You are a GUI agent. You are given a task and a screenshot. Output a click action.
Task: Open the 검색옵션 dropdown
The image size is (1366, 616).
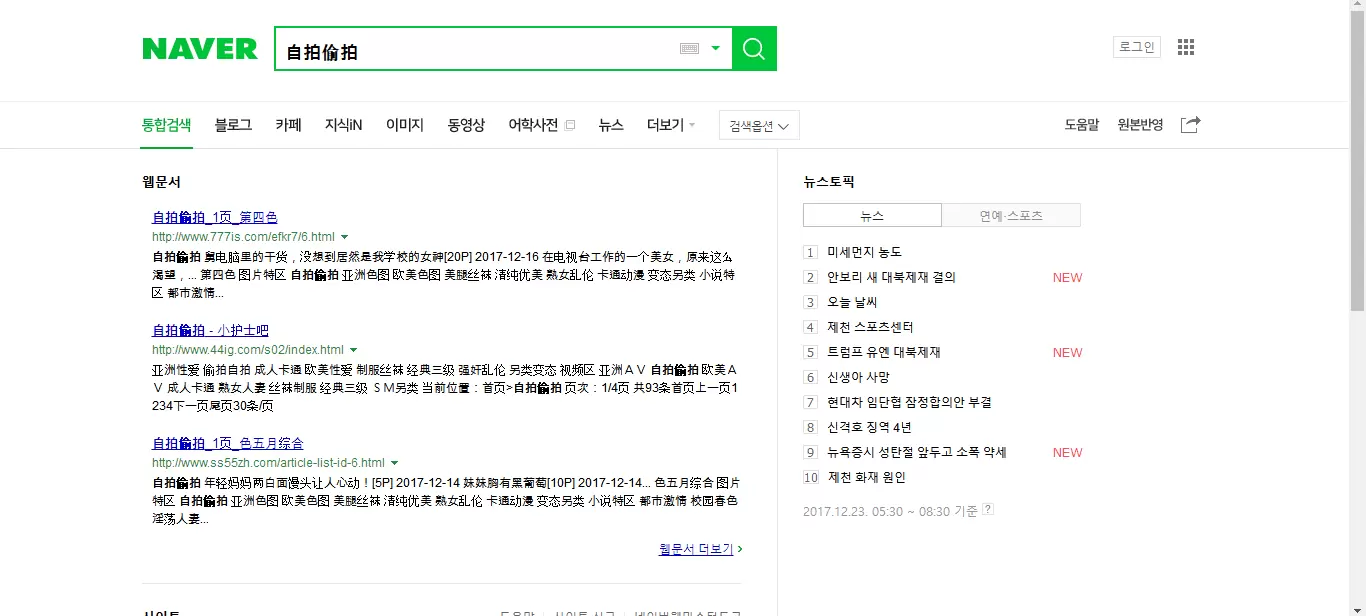point(759,125)
